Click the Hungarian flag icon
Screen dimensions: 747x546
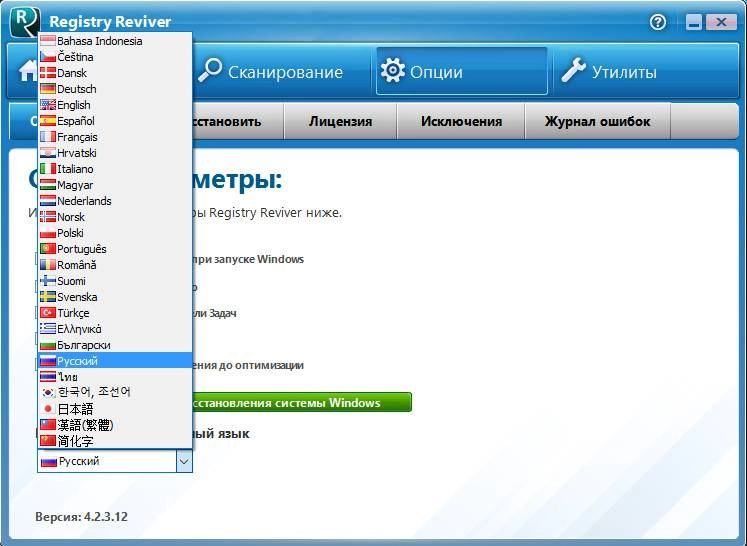(48, 185)
